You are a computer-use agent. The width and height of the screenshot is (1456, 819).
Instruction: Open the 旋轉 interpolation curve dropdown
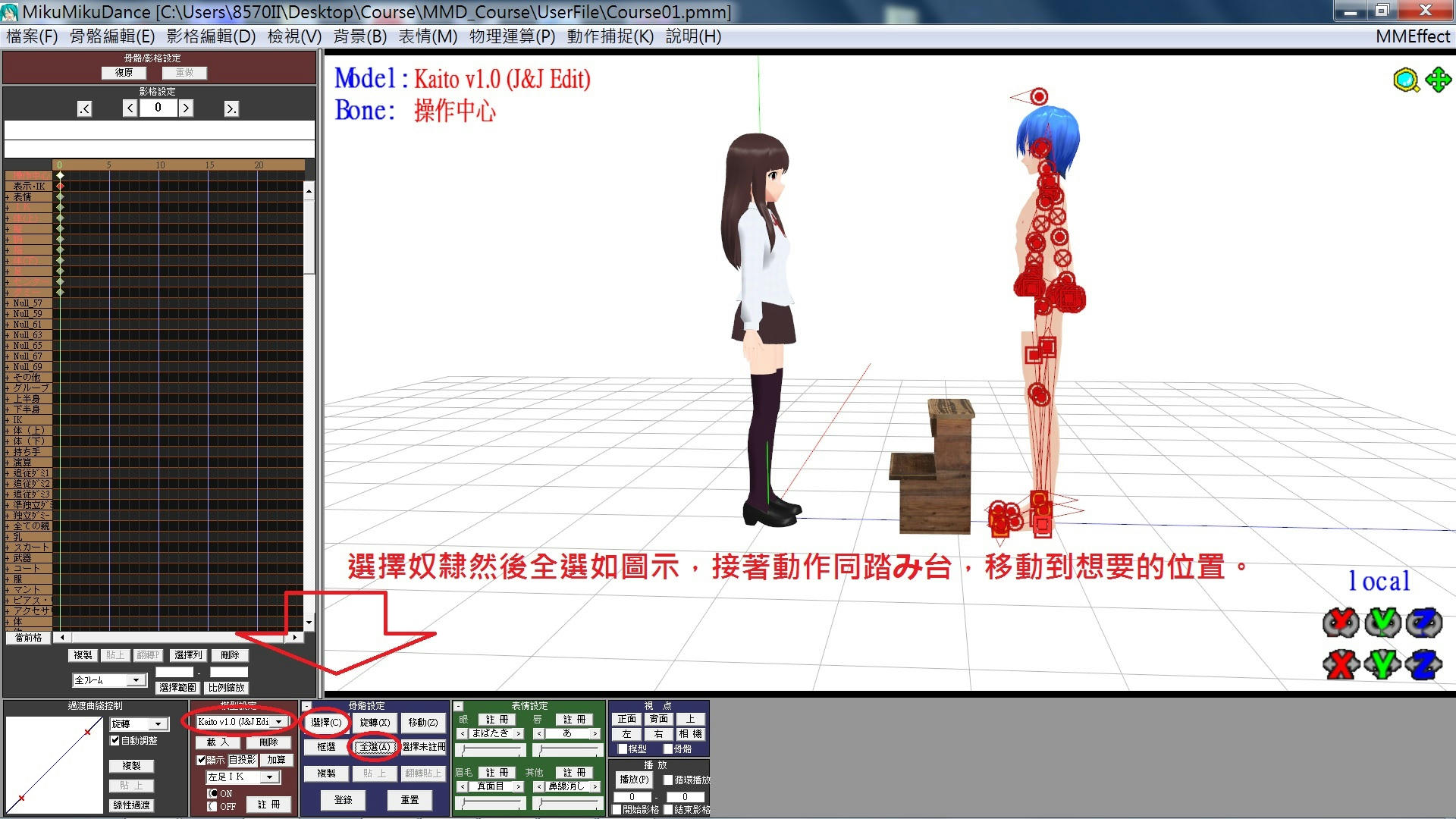click(158, 724)
